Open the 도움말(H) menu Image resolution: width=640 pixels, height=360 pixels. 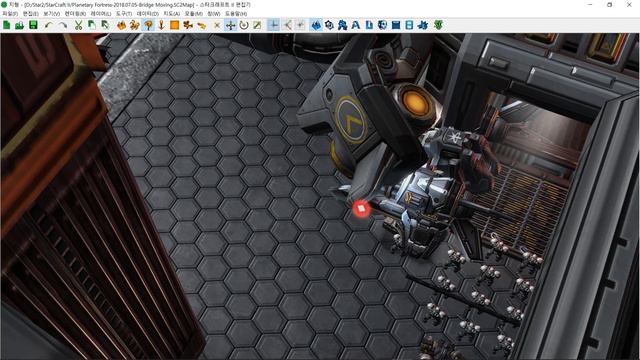[x=236, y=13]
